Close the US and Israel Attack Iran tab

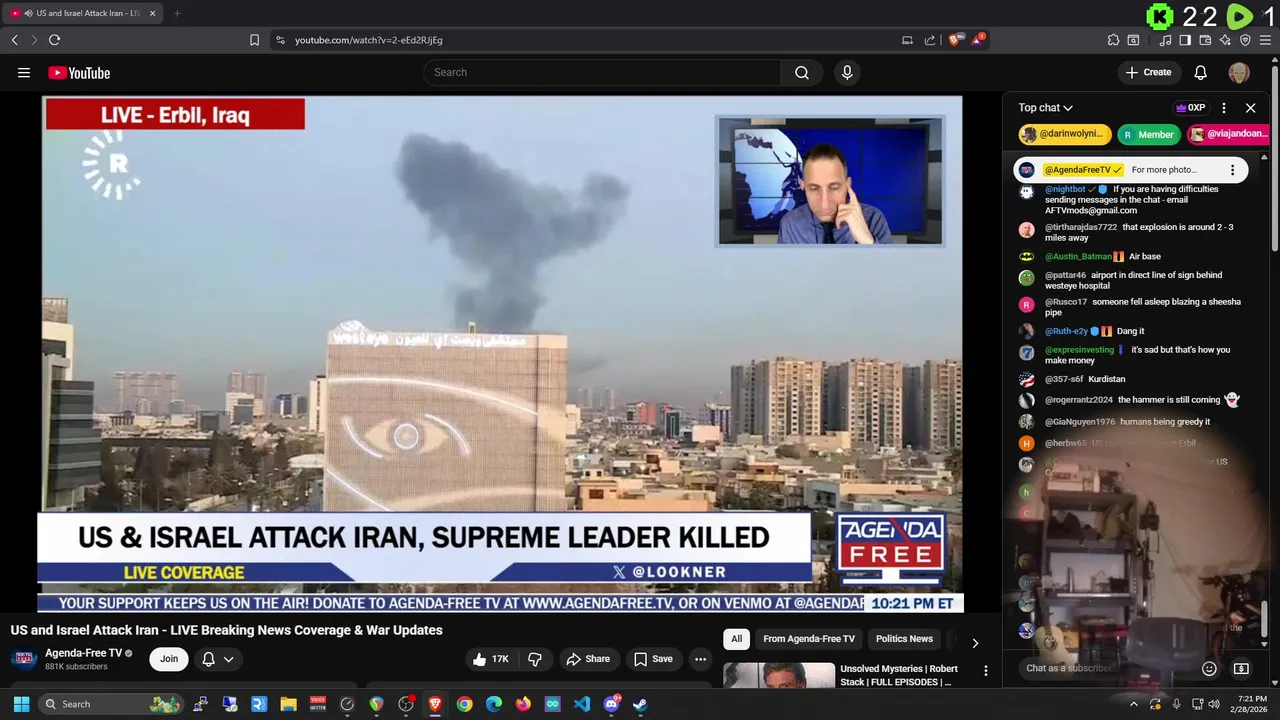(152, 13)
